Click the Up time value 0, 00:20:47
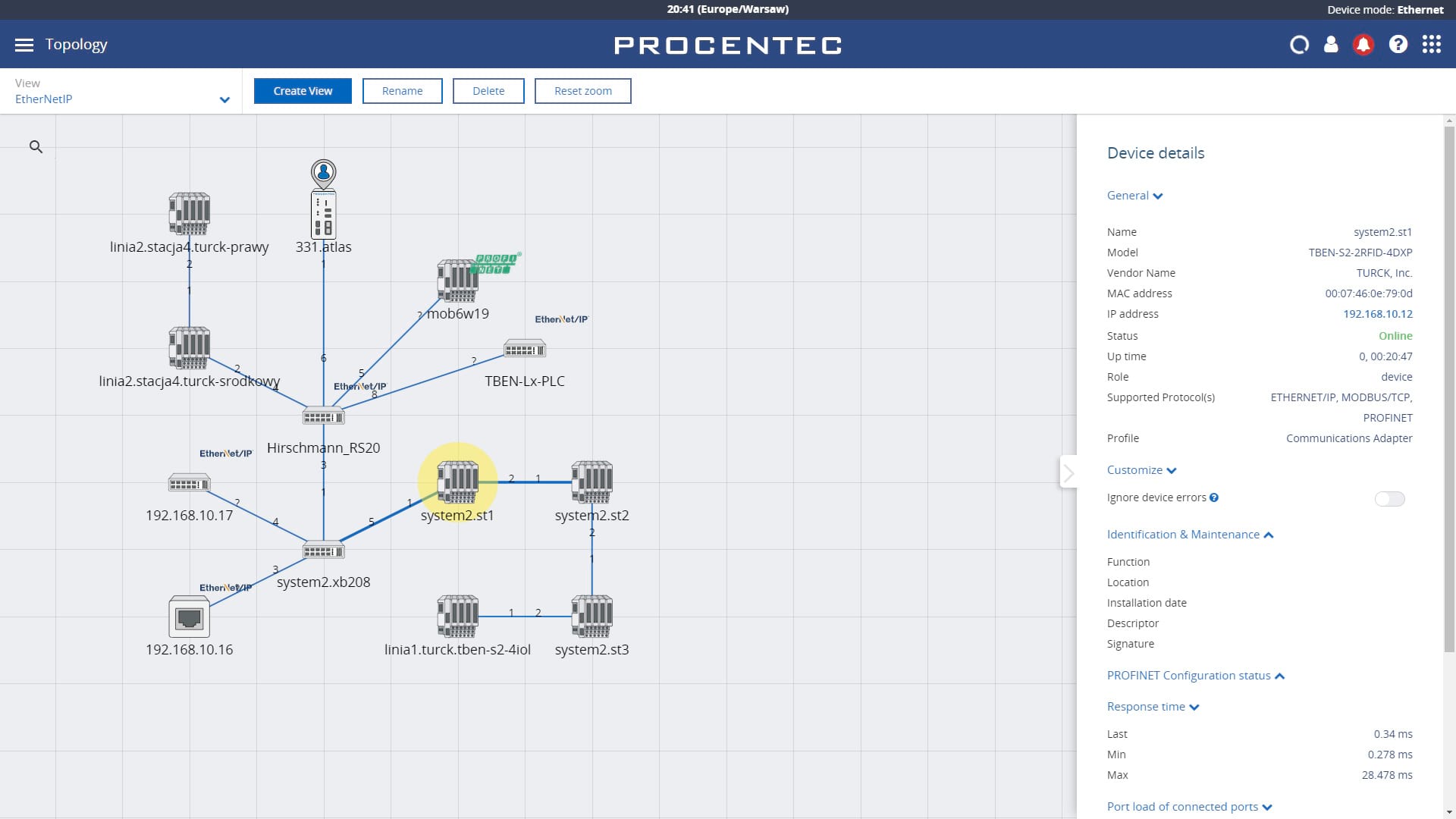The height and width of the screenshot is (819, 1456). tap(1385, 356)
